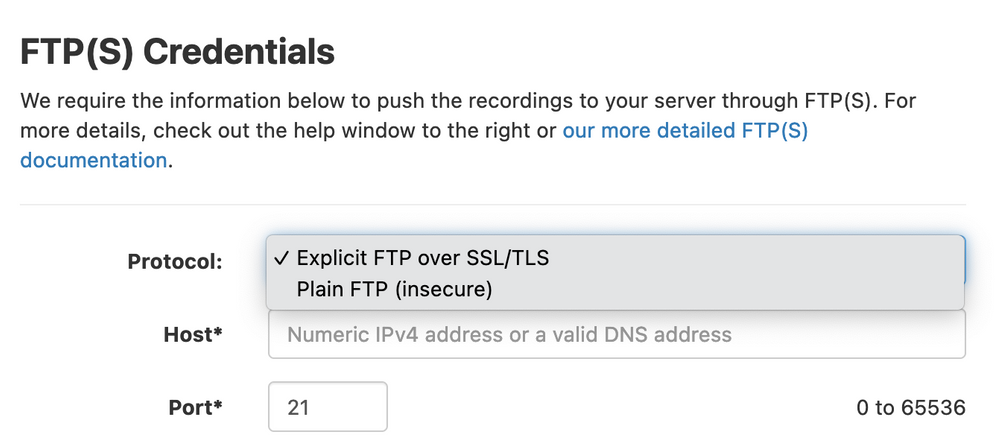The image size is (1000, 446).
Task: Click the word "documentation" in the link
Action: click(x=93, y=160)
